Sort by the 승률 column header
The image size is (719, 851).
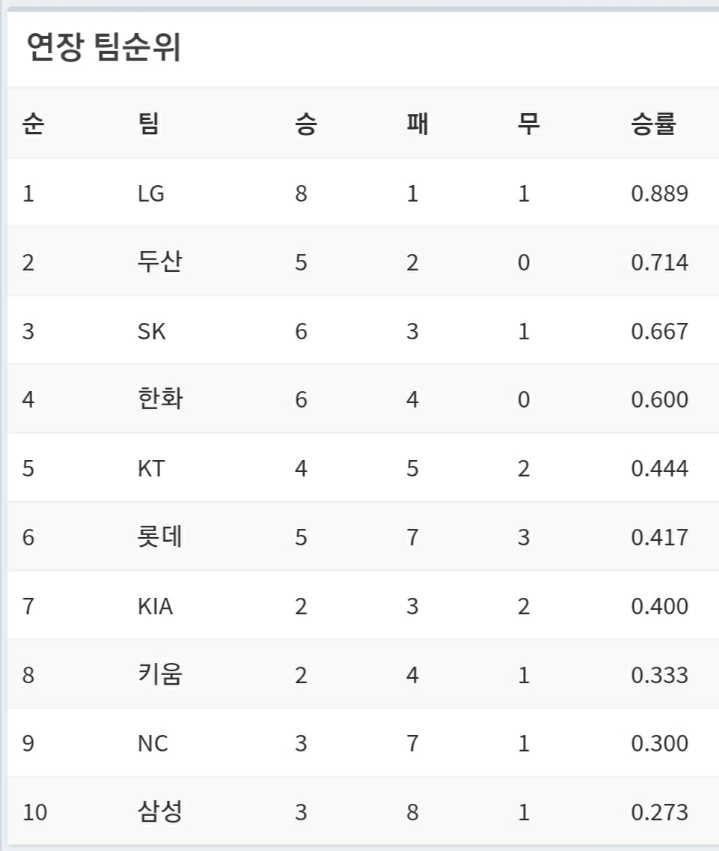tap(653, 124)
